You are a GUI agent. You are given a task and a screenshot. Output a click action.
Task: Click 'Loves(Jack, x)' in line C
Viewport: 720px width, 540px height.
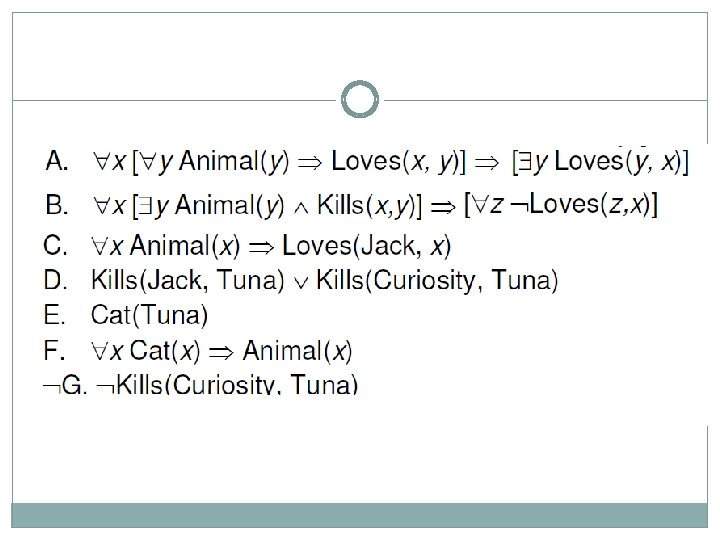click(367, 244)
